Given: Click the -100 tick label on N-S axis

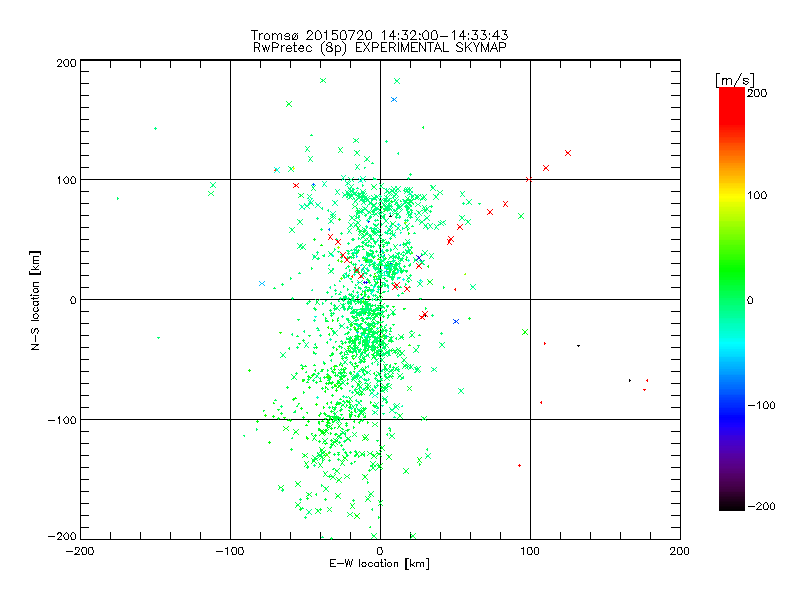Looking at the screenshot, I should [x=62, y=420].
